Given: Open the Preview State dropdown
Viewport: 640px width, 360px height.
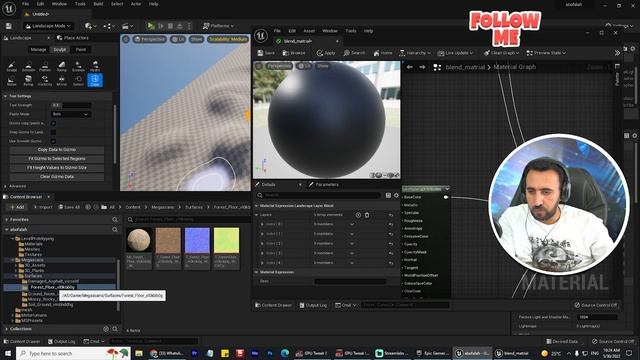Looking at the screenshot, I should pyautogui.click(x=546, y=53).
